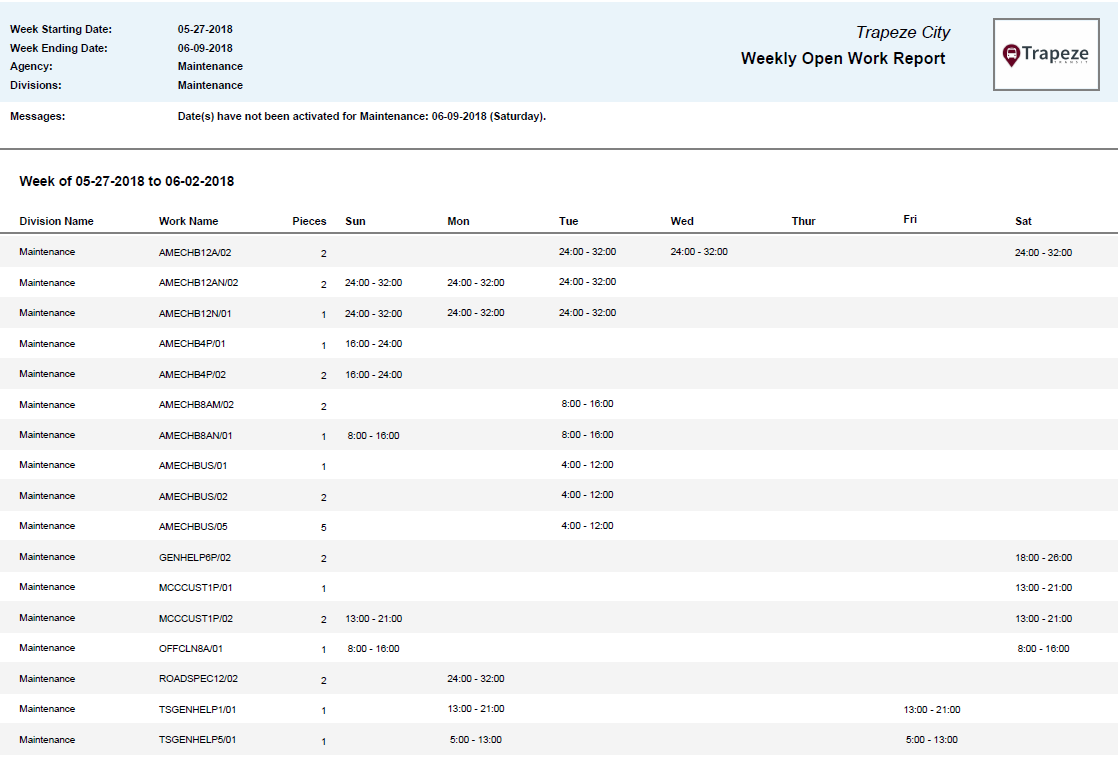Select the Trapeze City header title

[x=901, y=32]
